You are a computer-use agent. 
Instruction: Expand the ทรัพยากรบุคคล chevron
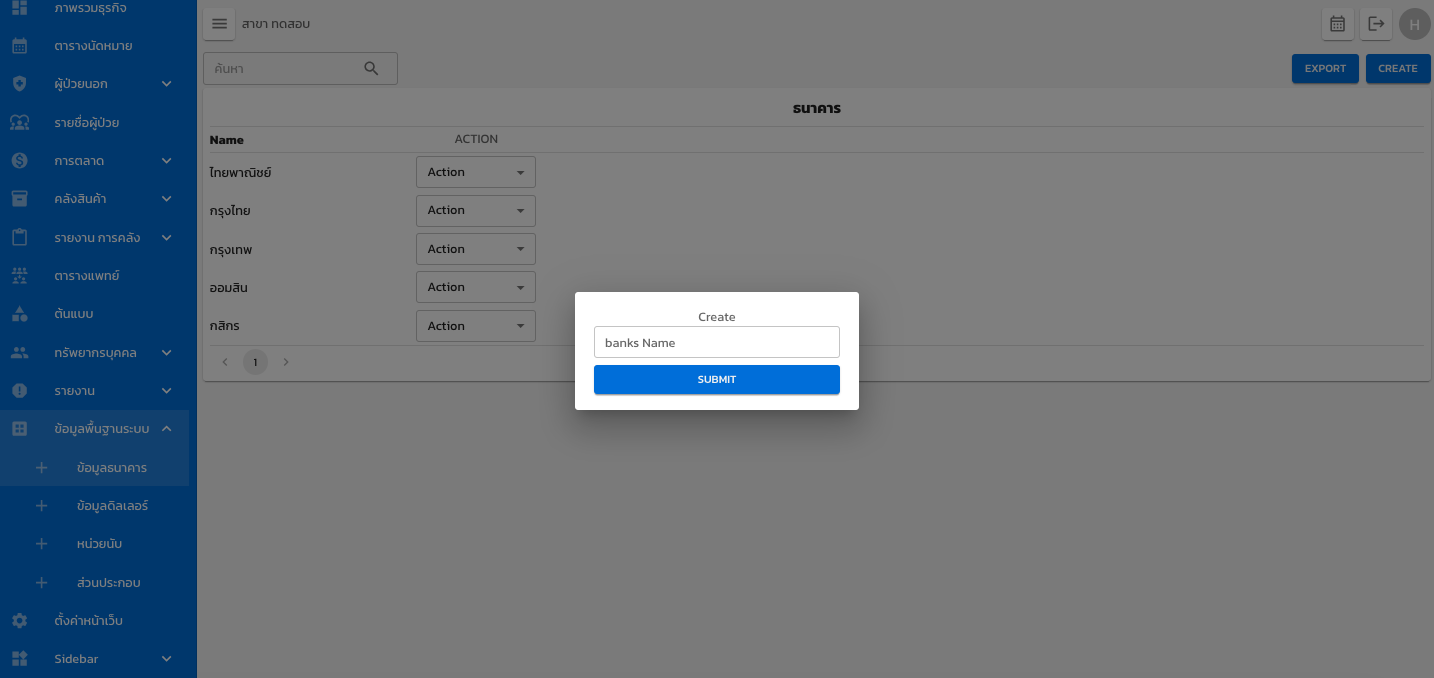tap(167, 353)
